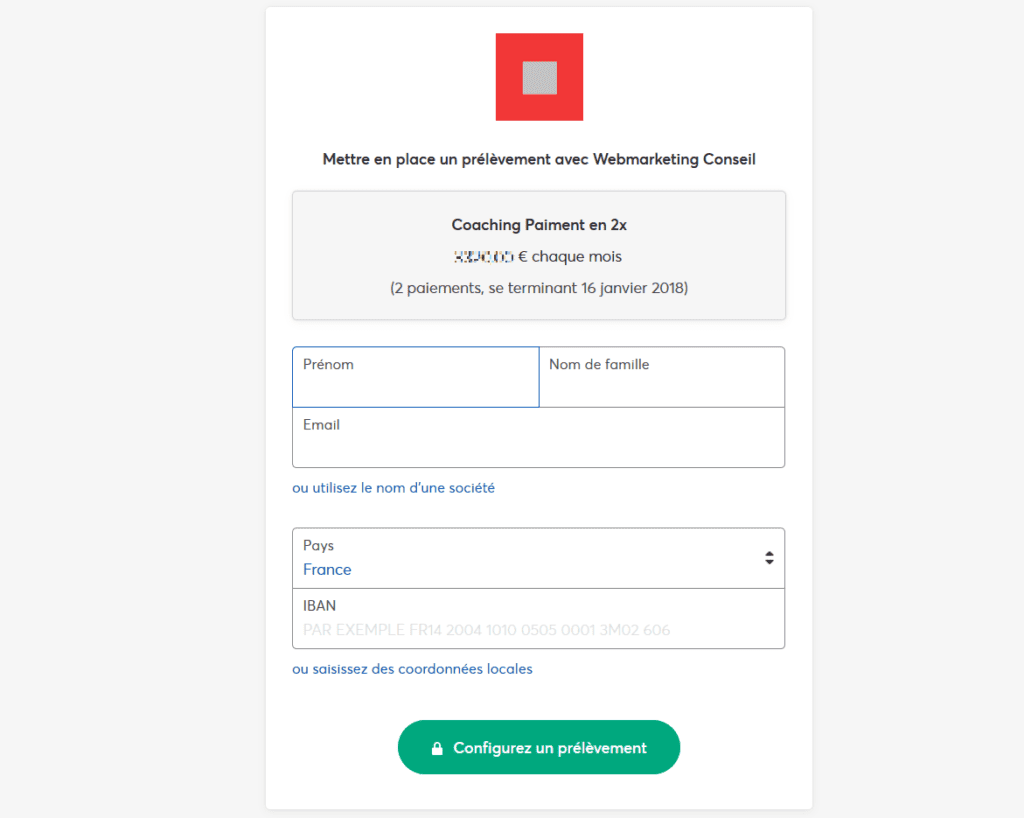Screen dimensions: 1024x818
Task: Click the "chaque mois" text
Action: coord(577,257)
